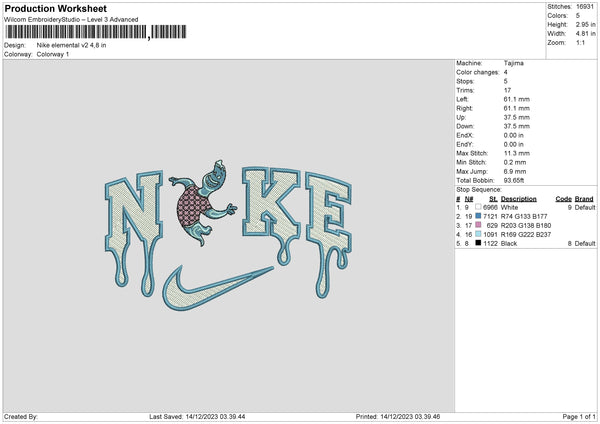Click the Color changes value 4
The image size is (600, 424).
click(505, 72)
